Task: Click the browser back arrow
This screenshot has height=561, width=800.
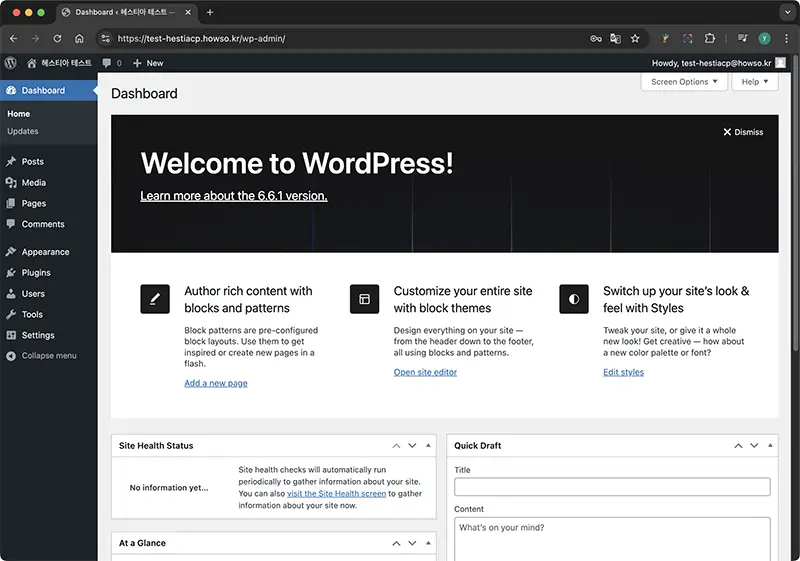Action: [14, 38]
